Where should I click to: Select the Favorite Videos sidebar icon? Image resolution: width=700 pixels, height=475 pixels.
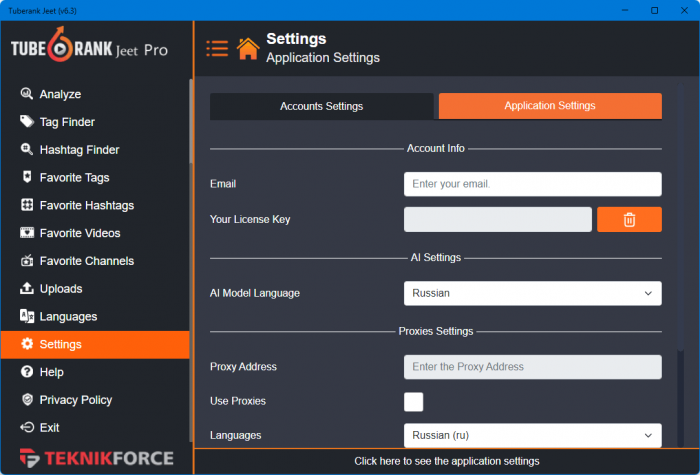[27, 233]
